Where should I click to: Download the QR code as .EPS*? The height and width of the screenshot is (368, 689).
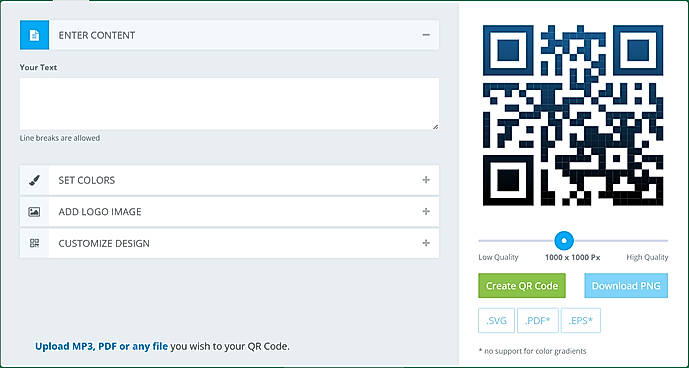click(580, 321)
